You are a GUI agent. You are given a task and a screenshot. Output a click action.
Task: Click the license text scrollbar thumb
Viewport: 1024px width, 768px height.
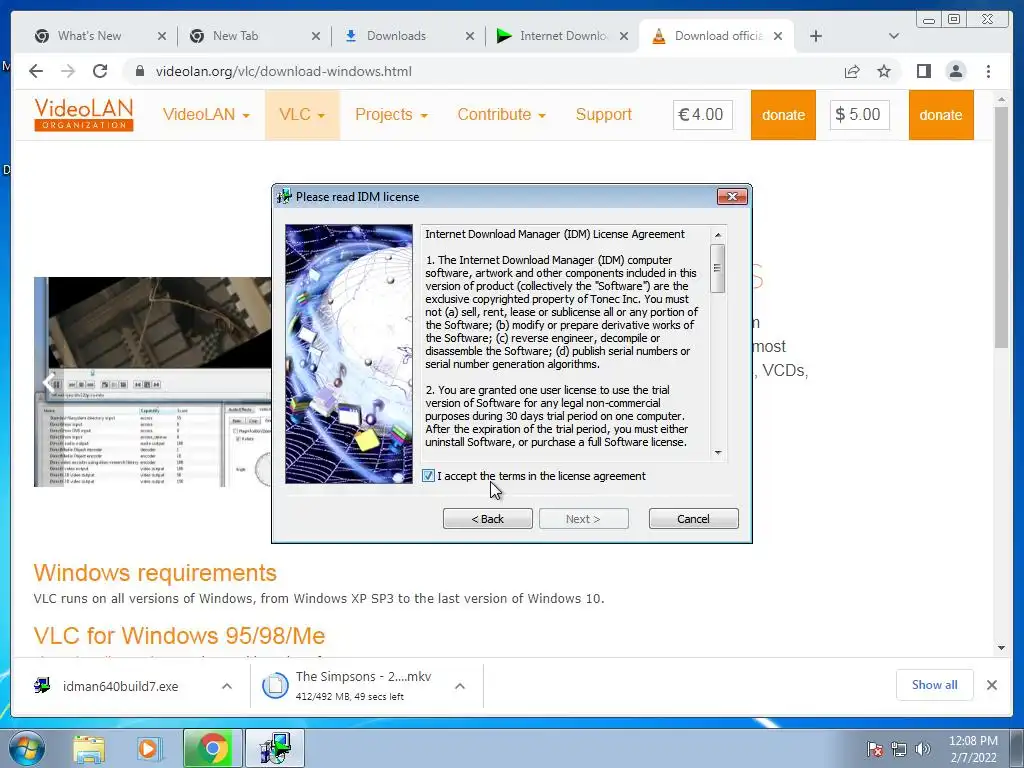point(717,268)
